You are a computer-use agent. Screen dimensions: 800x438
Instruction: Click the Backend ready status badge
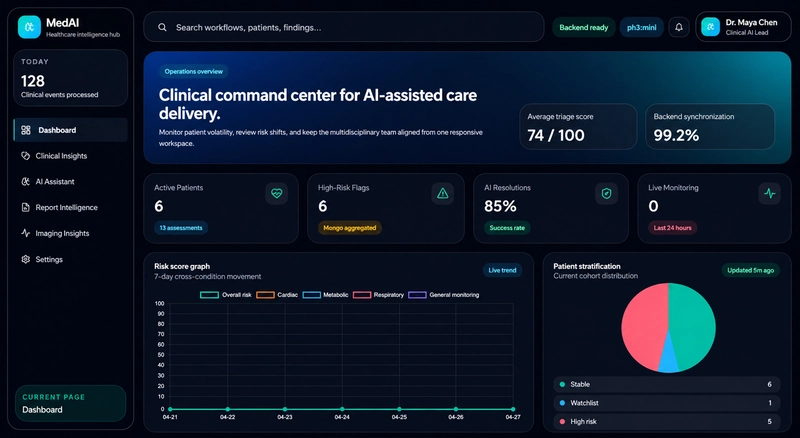point(584,28)
